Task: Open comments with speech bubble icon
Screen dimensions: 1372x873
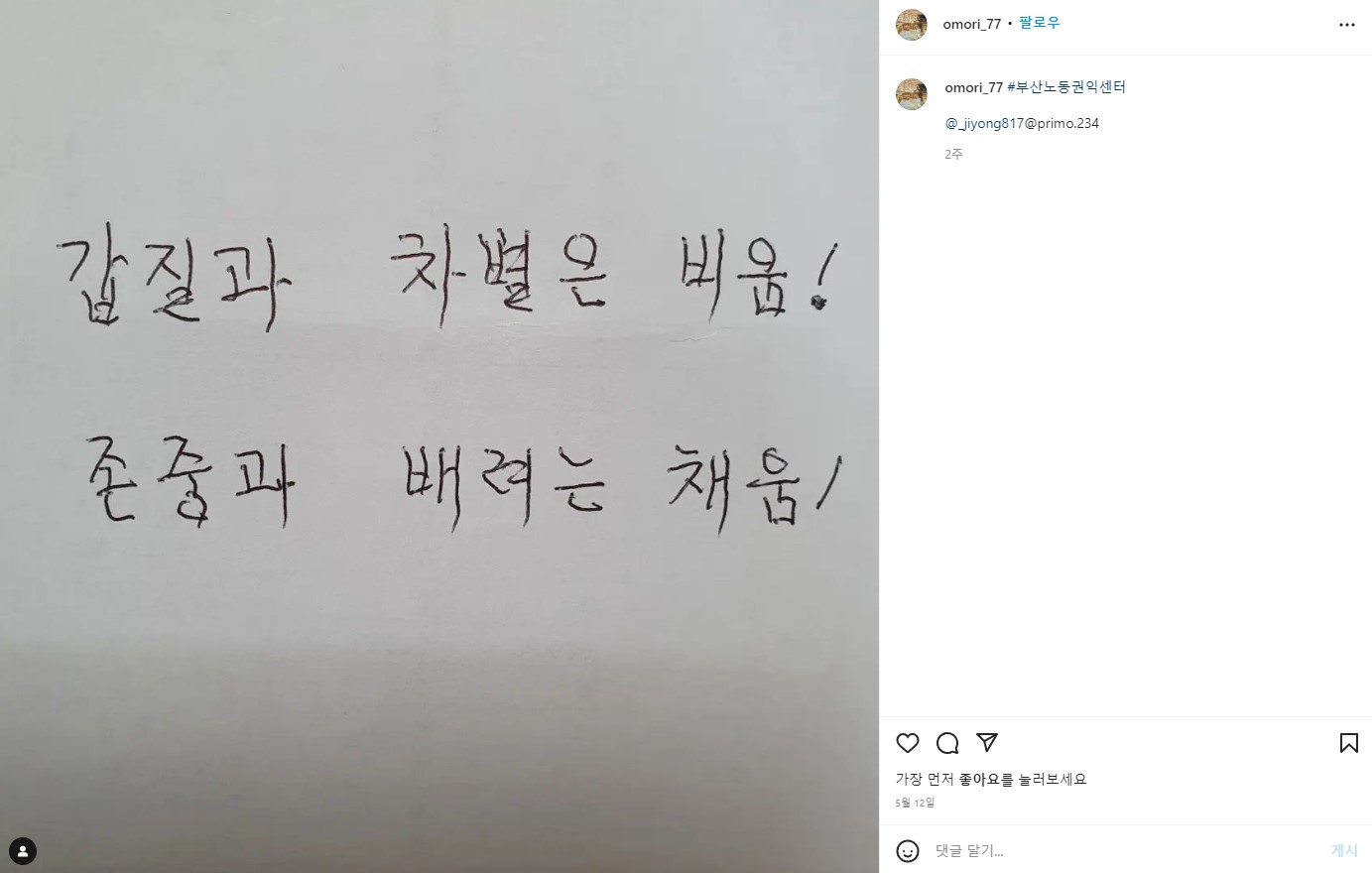Action: pyautogui.click(x=947, y=743)
